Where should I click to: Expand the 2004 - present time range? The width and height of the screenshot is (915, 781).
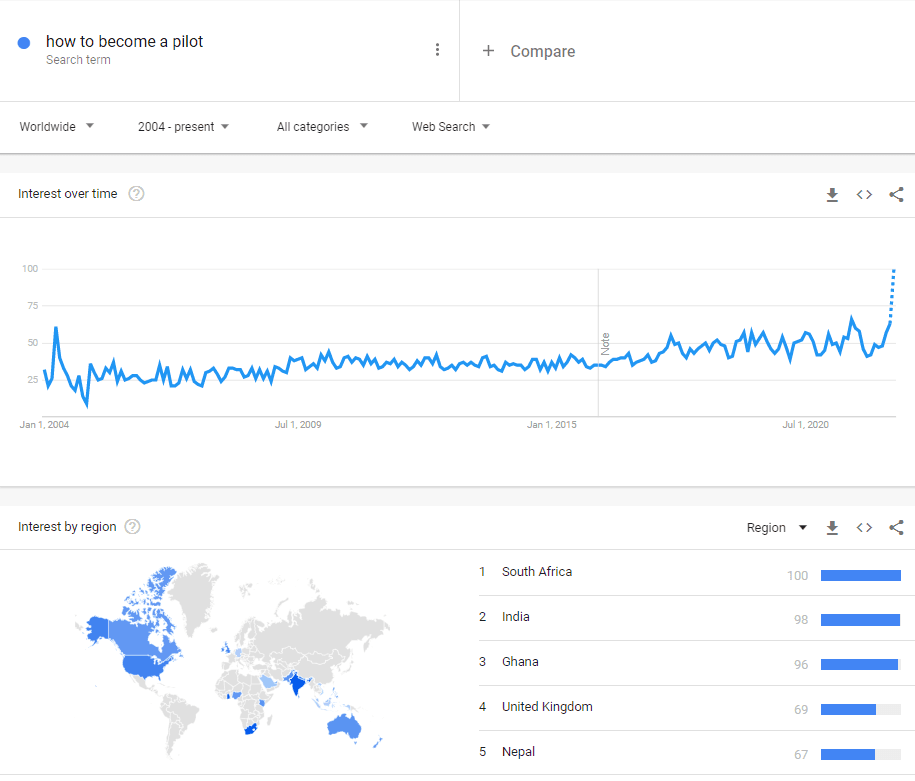coord(183,127)
